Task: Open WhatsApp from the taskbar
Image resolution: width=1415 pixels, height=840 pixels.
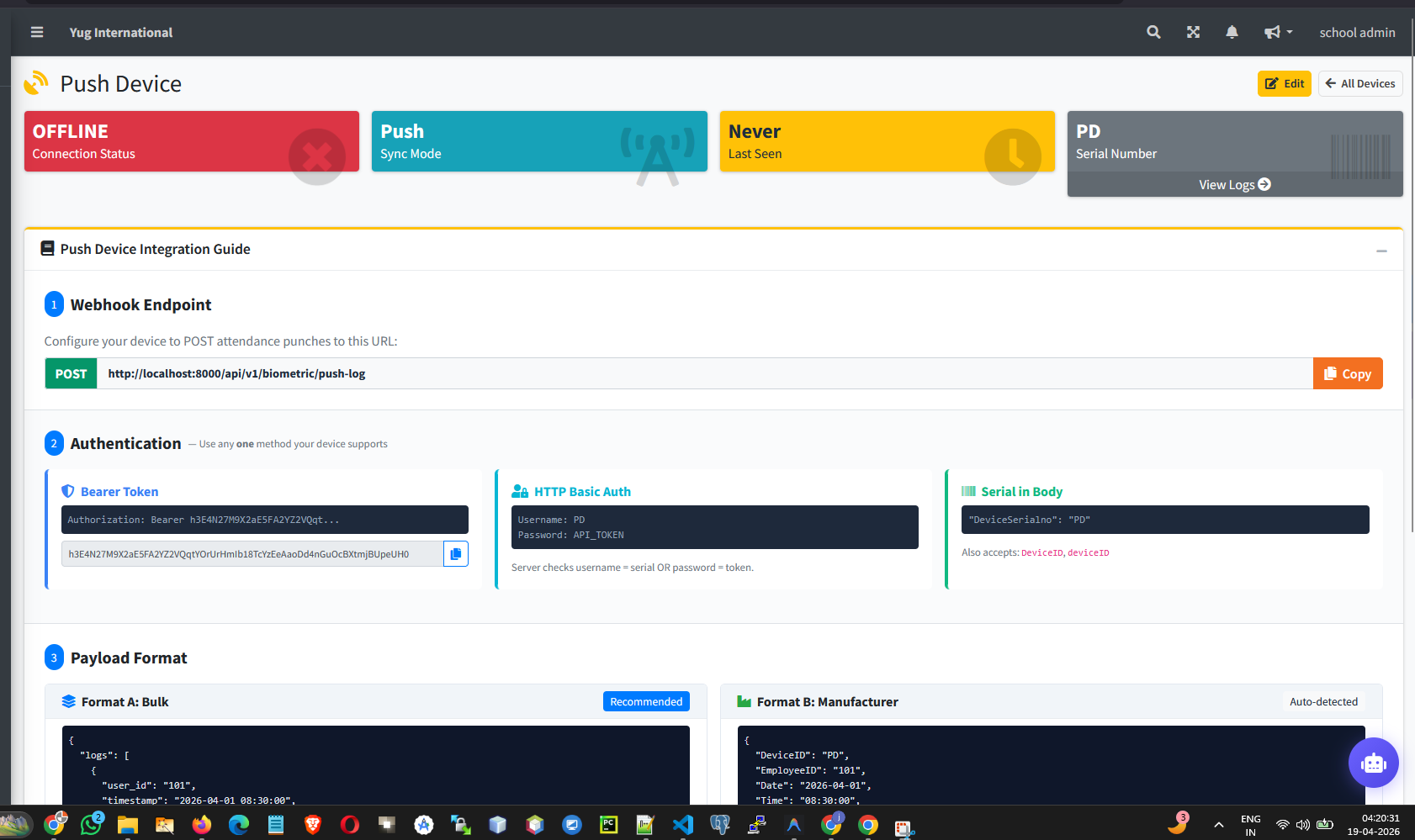Action: point(91,825)
